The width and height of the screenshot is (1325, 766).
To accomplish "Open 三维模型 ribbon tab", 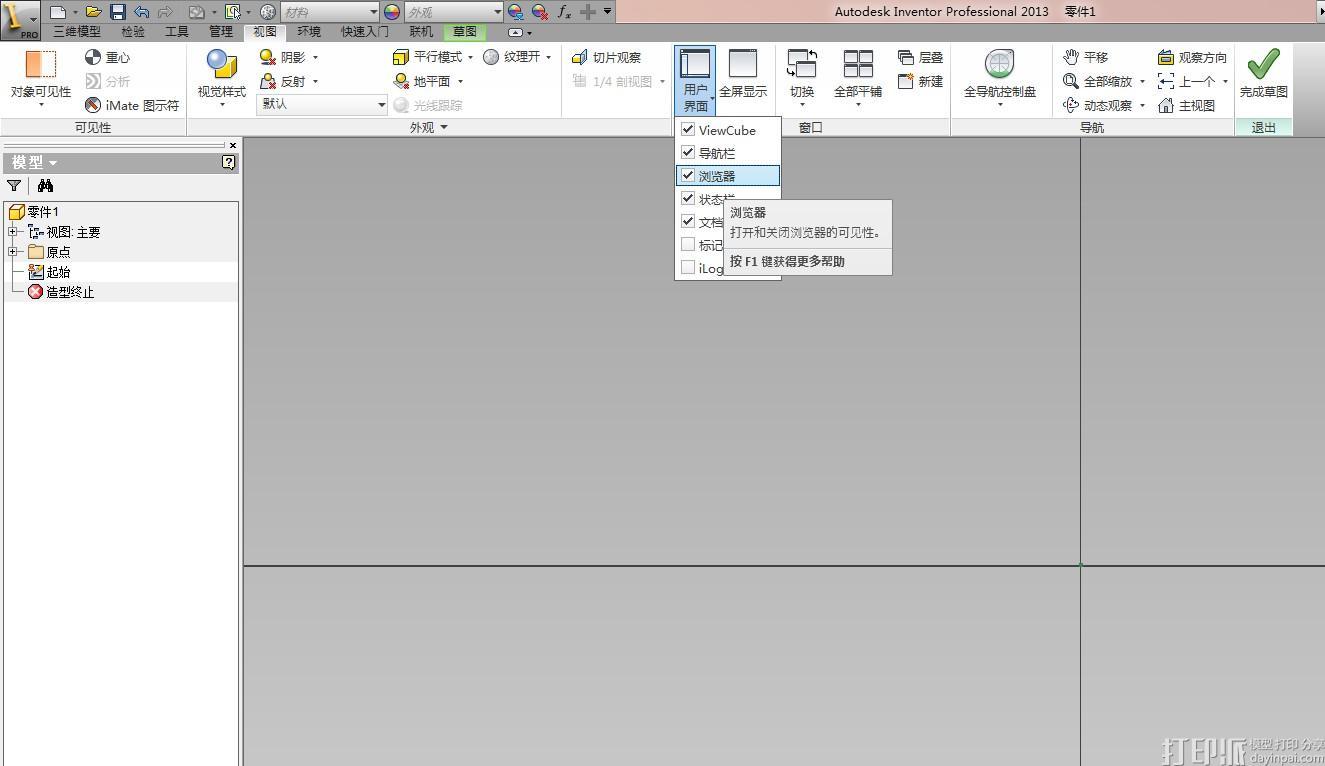I will tap(77, 32).
